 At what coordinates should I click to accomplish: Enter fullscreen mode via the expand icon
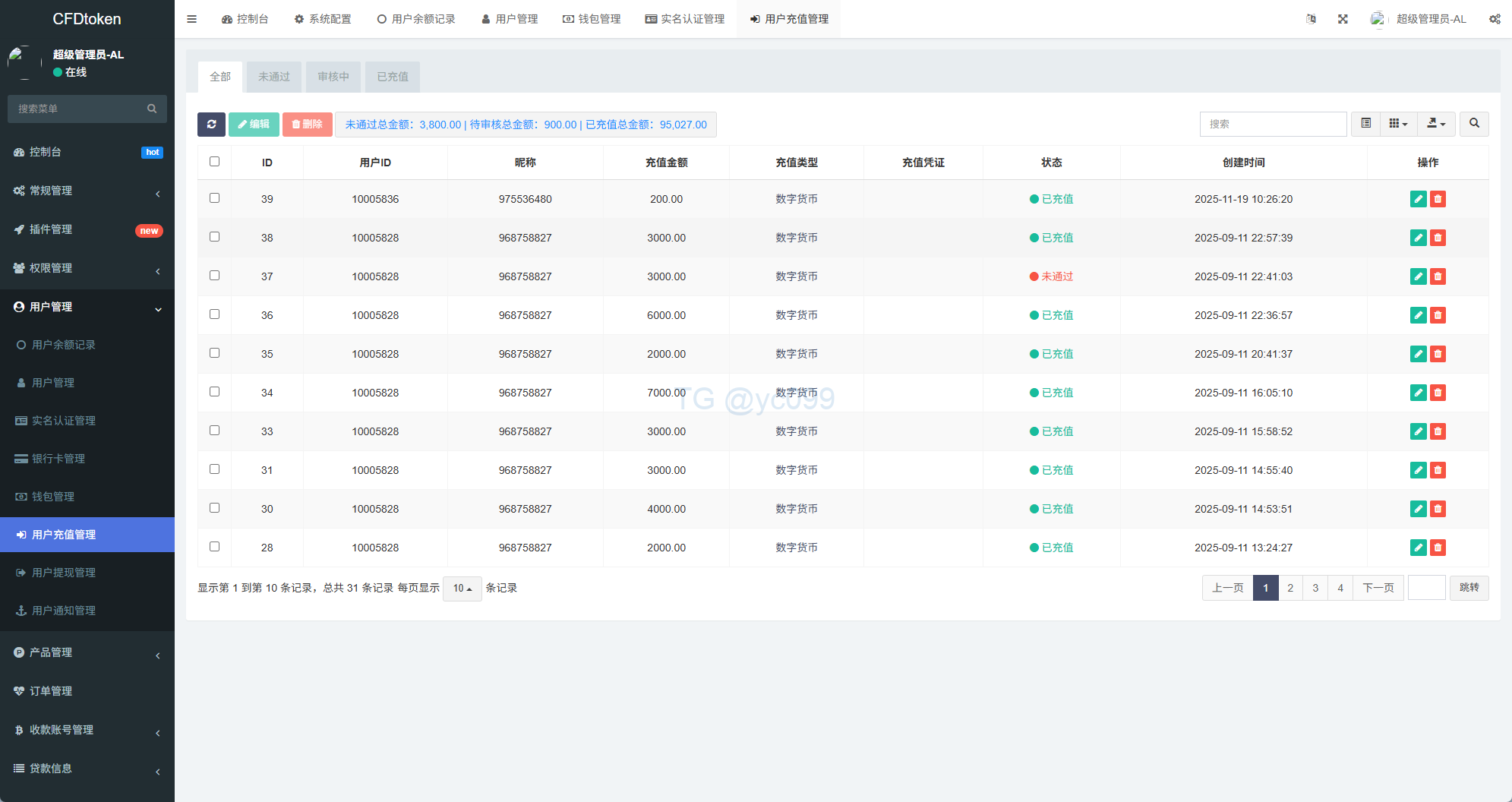[1343, 19]
